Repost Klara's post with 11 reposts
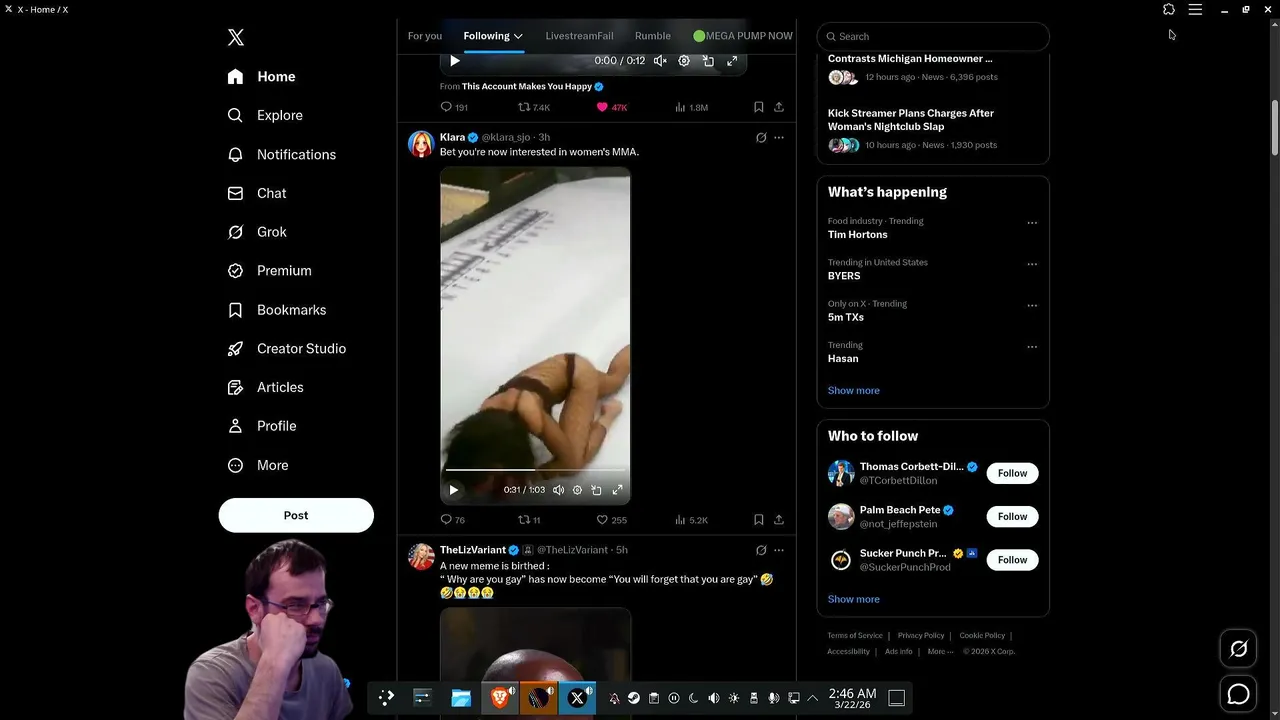The image size is (1280, 720). coord(529,520)
